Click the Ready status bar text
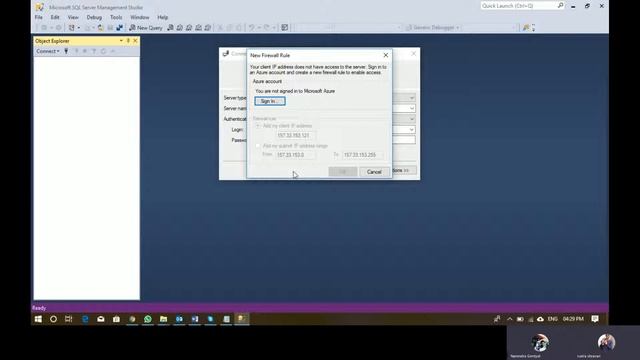The image size is (640, 360). (x=39, y=308)
